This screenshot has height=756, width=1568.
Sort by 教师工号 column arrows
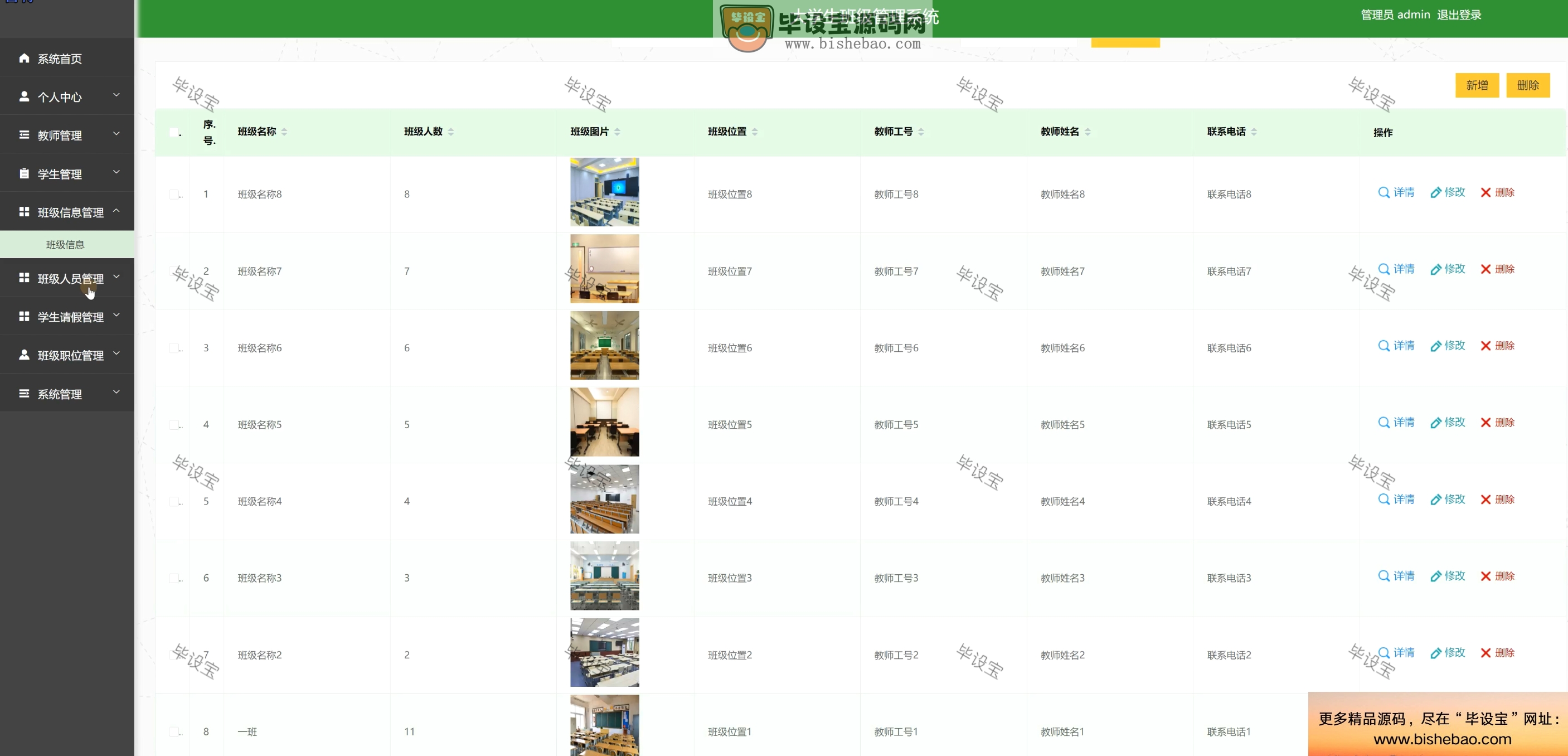[x=921, y=132]
